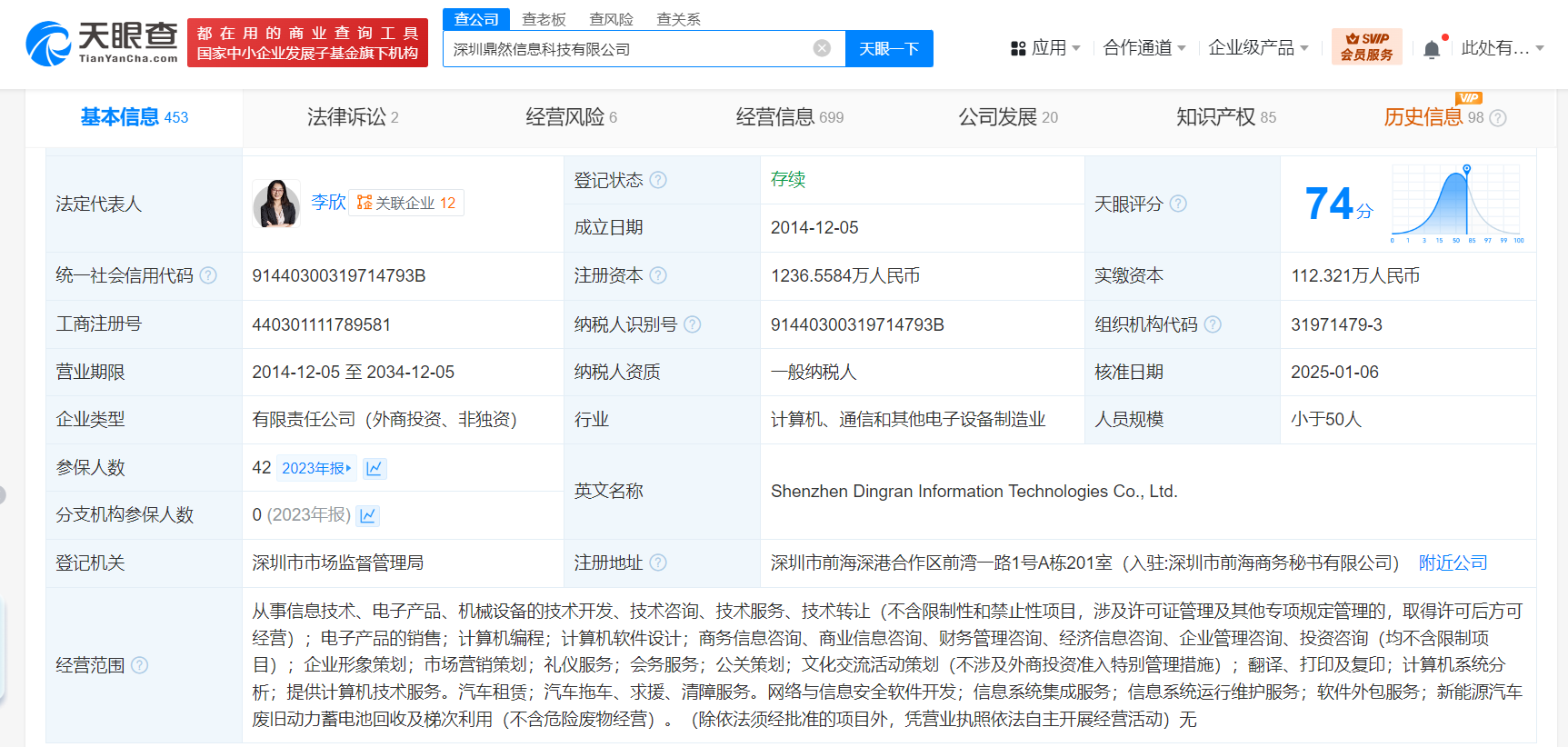Click help icon beside 统一社会信用代码
The image size is (1568, 747).
click(x=208, y=275)
